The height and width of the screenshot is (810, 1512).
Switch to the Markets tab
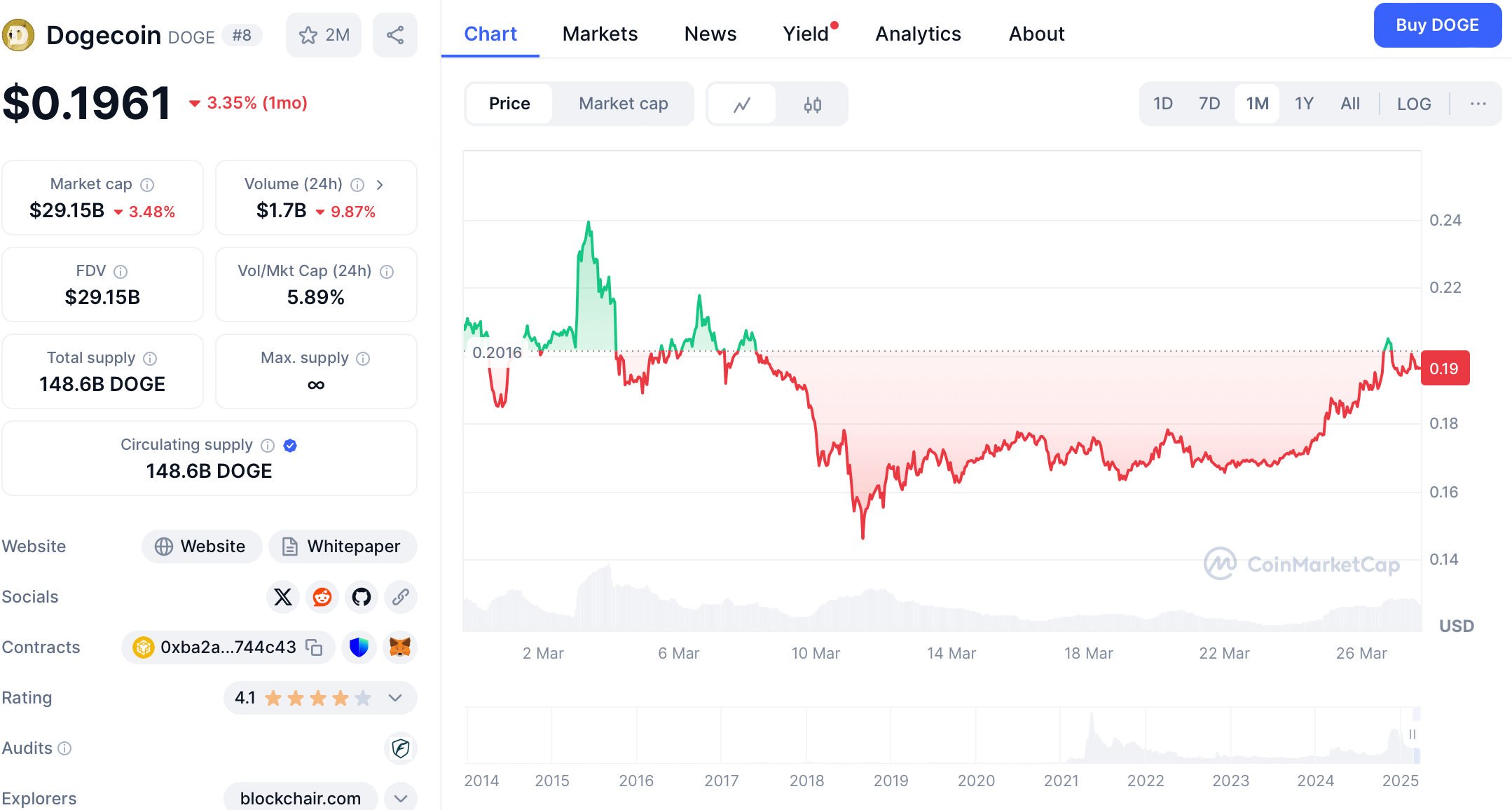point(599,33)
